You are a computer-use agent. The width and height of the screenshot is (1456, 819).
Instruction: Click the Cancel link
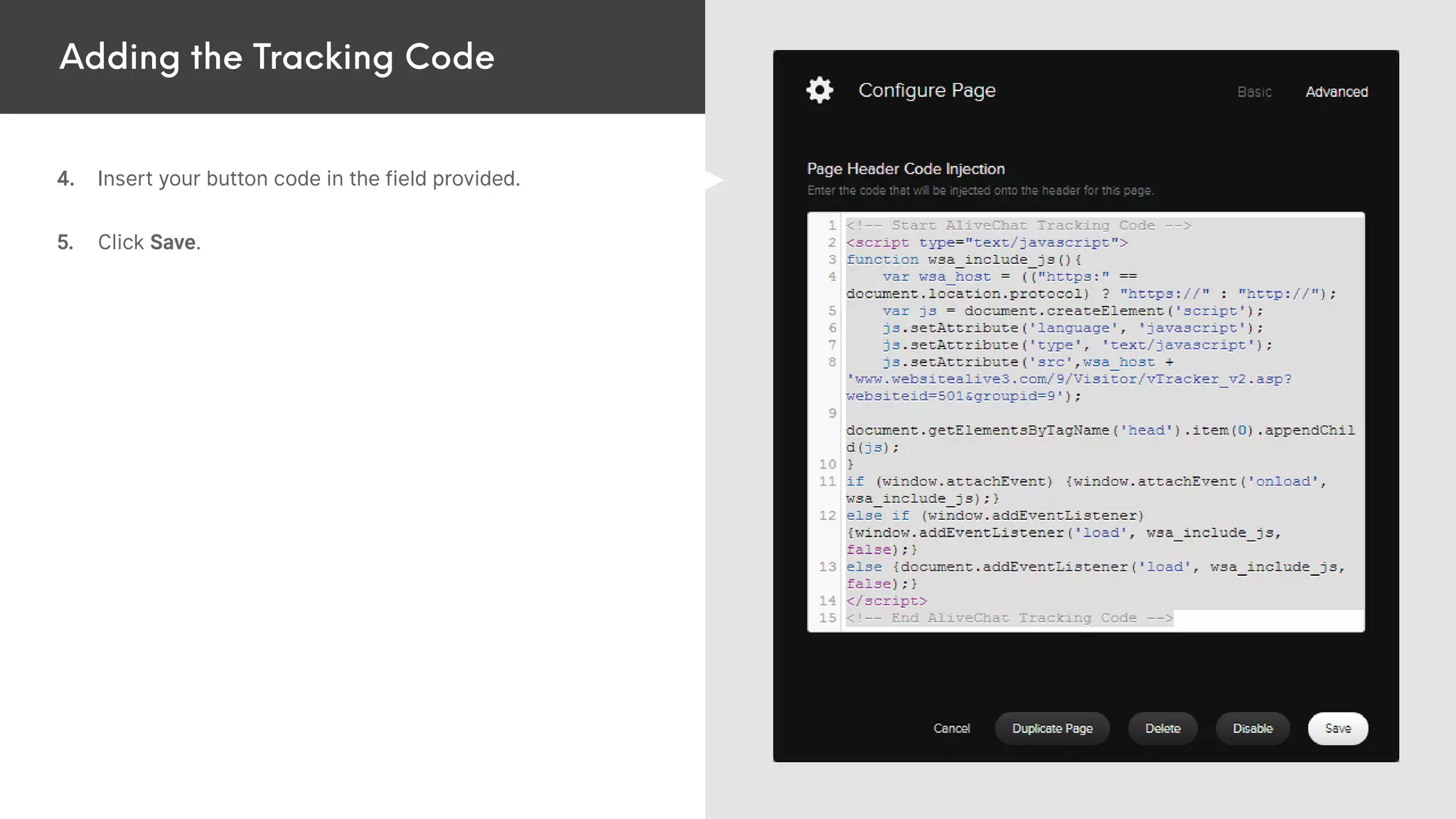[x=951, y=729]
